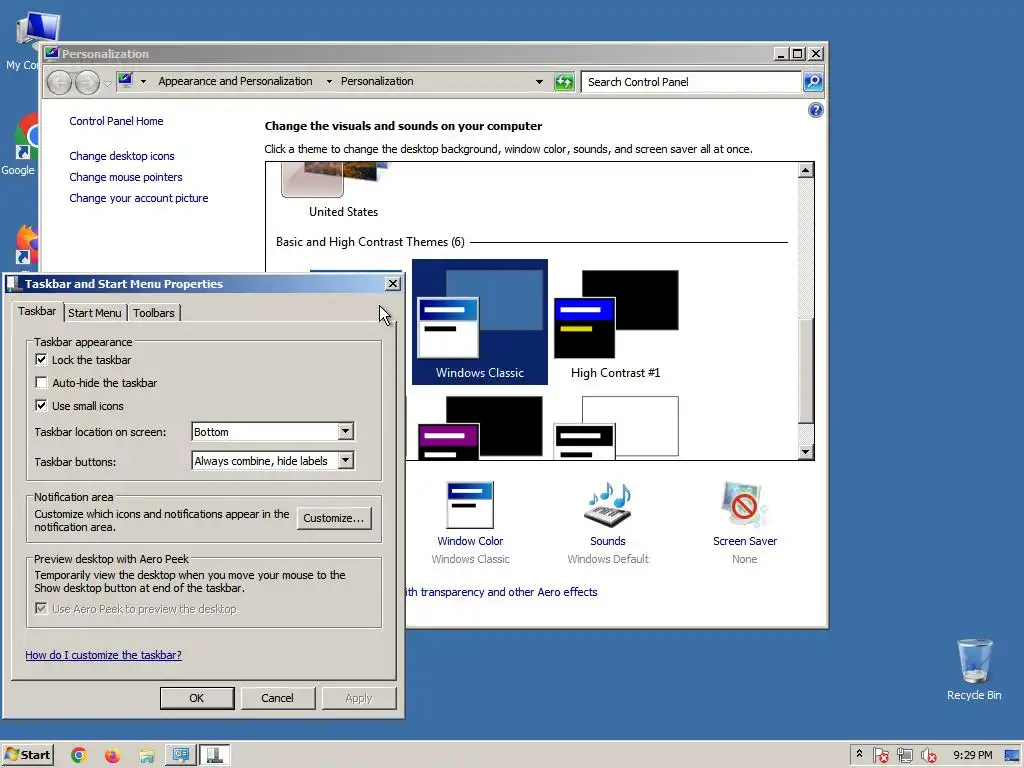Open the Recycle Bin desktop icon

(974, 669)
